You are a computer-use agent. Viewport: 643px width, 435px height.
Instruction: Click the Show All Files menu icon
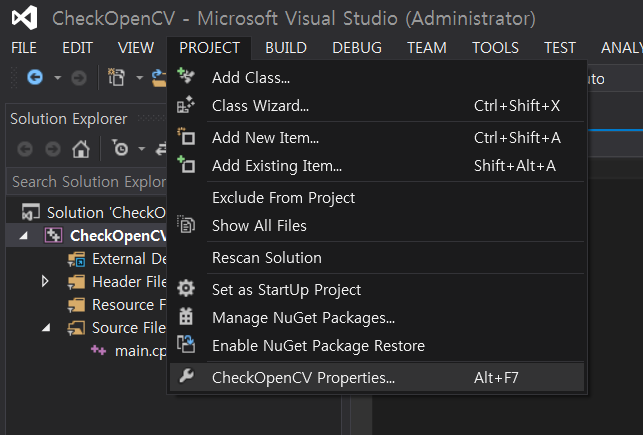pos(186,224)
